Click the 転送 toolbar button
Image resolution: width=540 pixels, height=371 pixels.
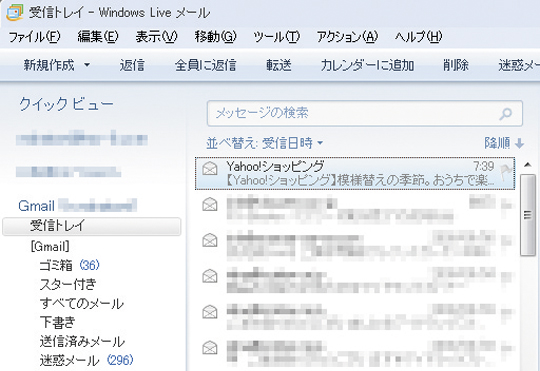279,65
